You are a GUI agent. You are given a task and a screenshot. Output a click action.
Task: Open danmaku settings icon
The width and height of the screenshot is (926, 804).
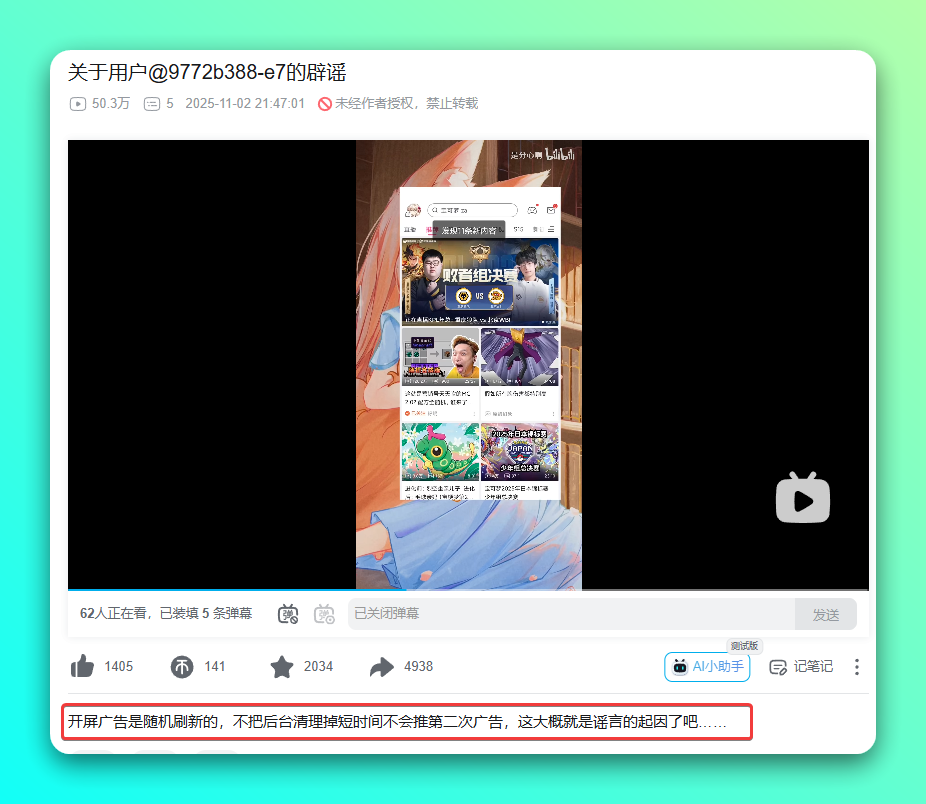click(x=324, y=614)
